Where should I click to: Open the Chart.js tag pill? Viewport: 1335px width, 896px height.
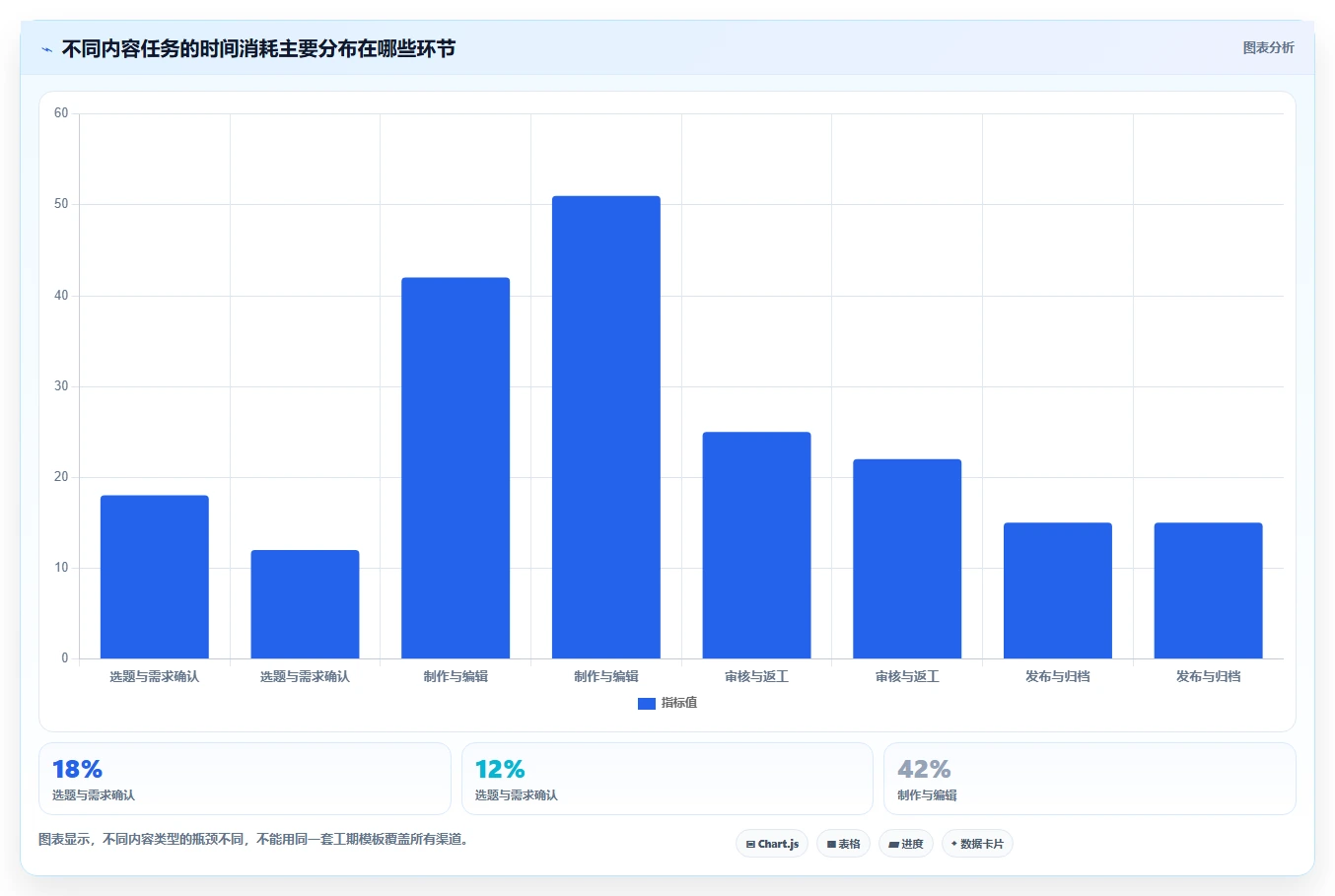point(772,844)
